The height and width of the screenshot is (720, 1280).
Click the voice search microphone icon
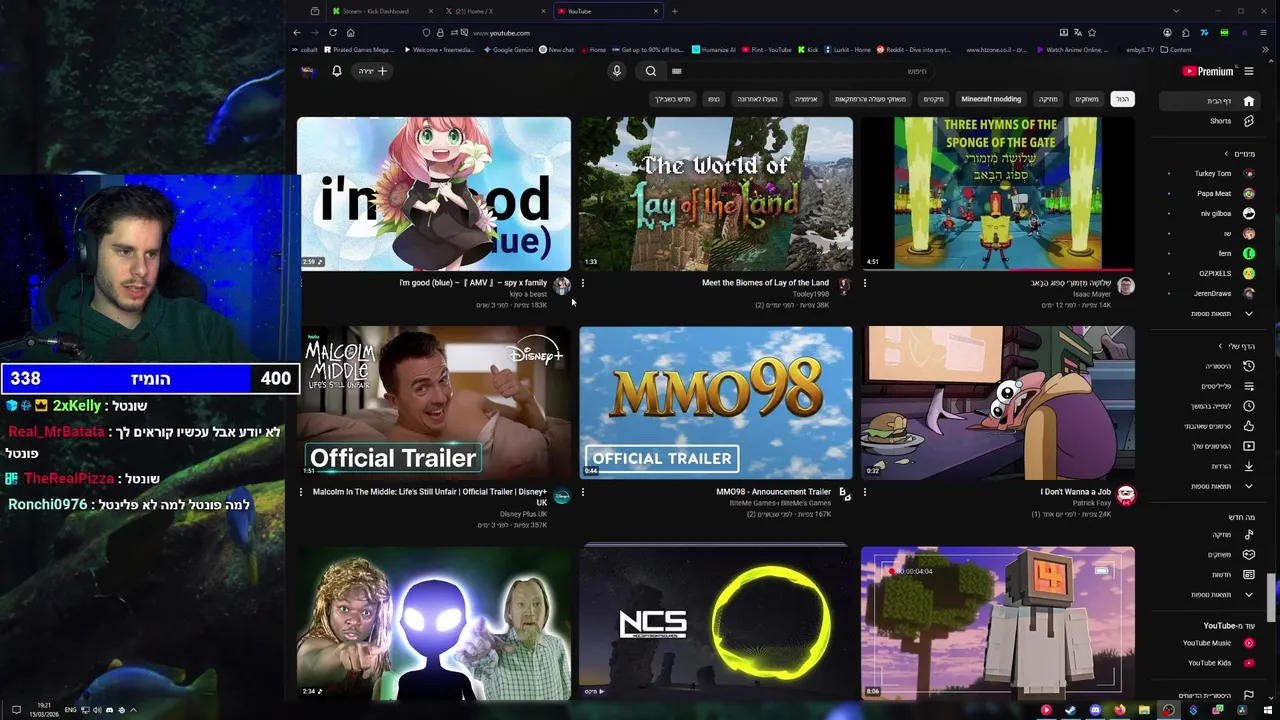(617, 71)
